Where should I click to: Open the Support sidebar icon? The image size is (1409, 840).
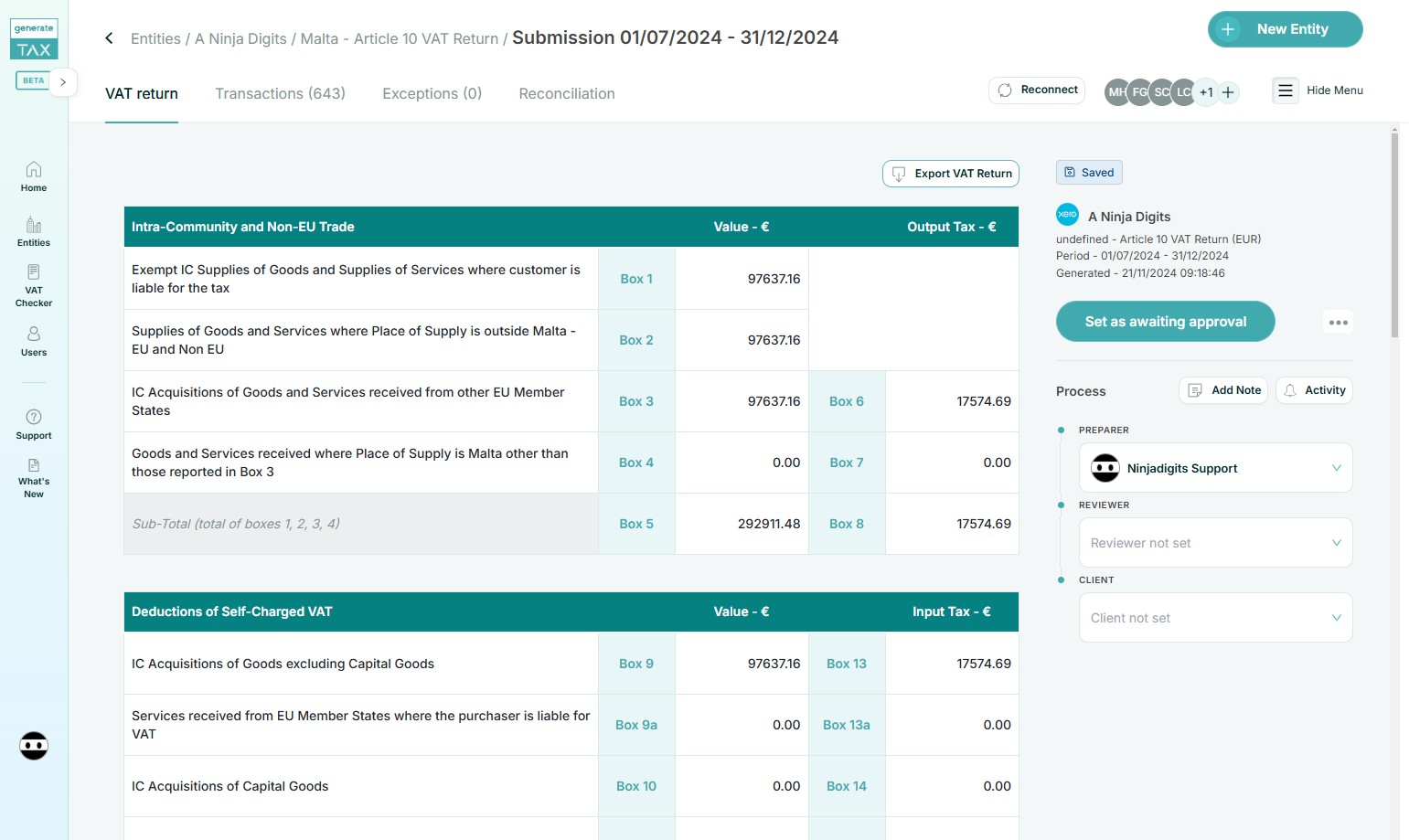click(x=34, y=424)
